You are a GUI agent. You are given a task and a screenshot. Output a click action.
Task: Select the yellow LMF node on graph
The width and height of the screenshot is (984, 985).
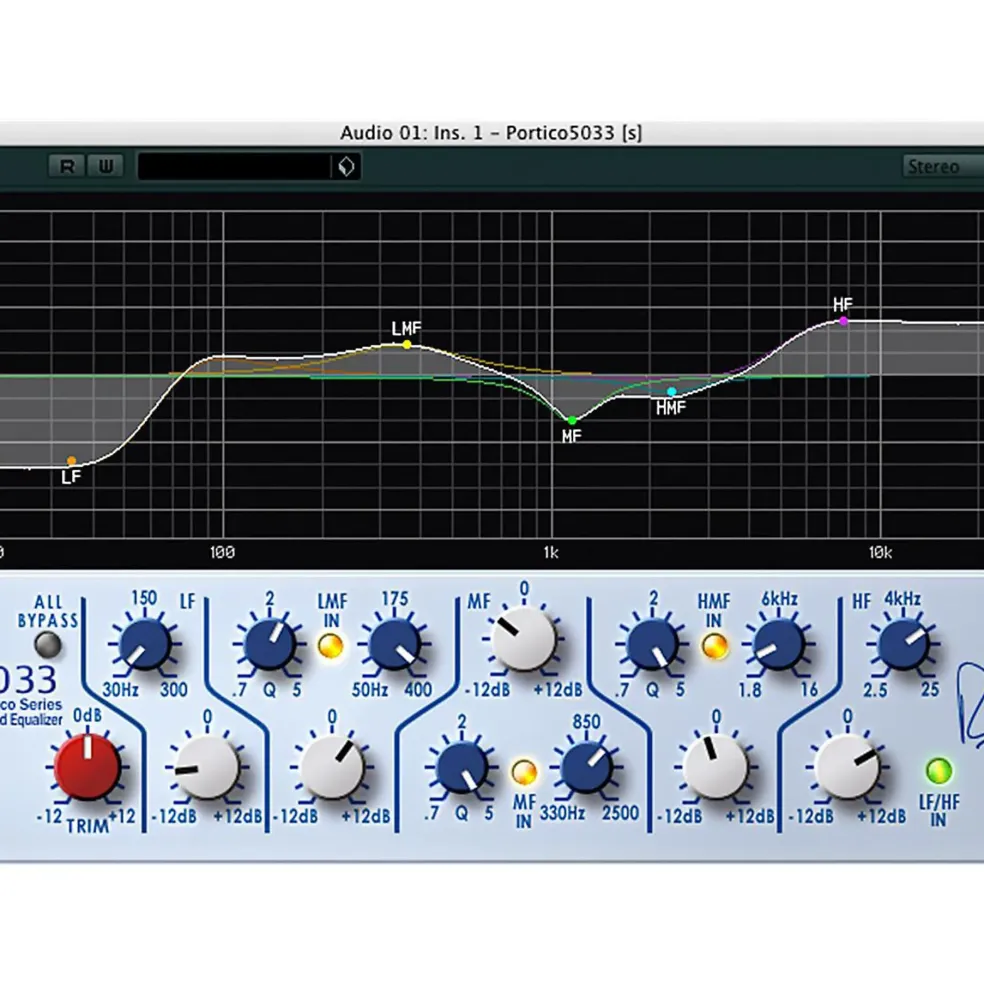(x=407, y=344)
